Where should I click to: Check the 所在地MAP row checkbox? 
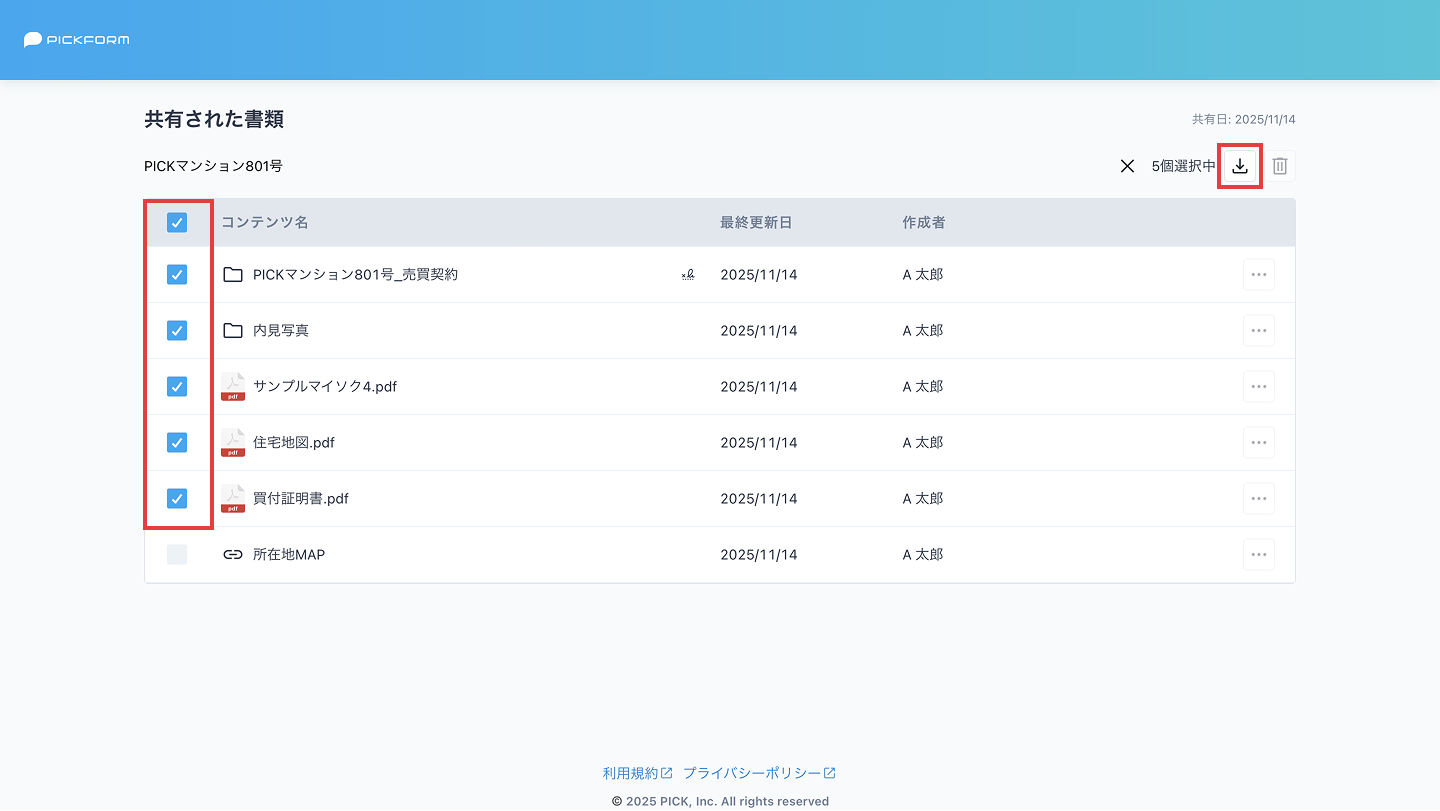177,555
